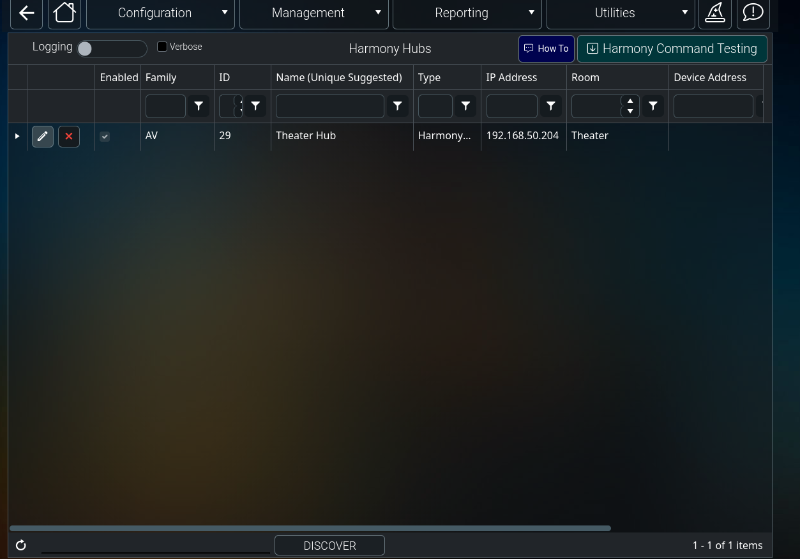Viewport: 800px width, 559px height.
Task: Open the Home screen icon
Action: (64, 13)
